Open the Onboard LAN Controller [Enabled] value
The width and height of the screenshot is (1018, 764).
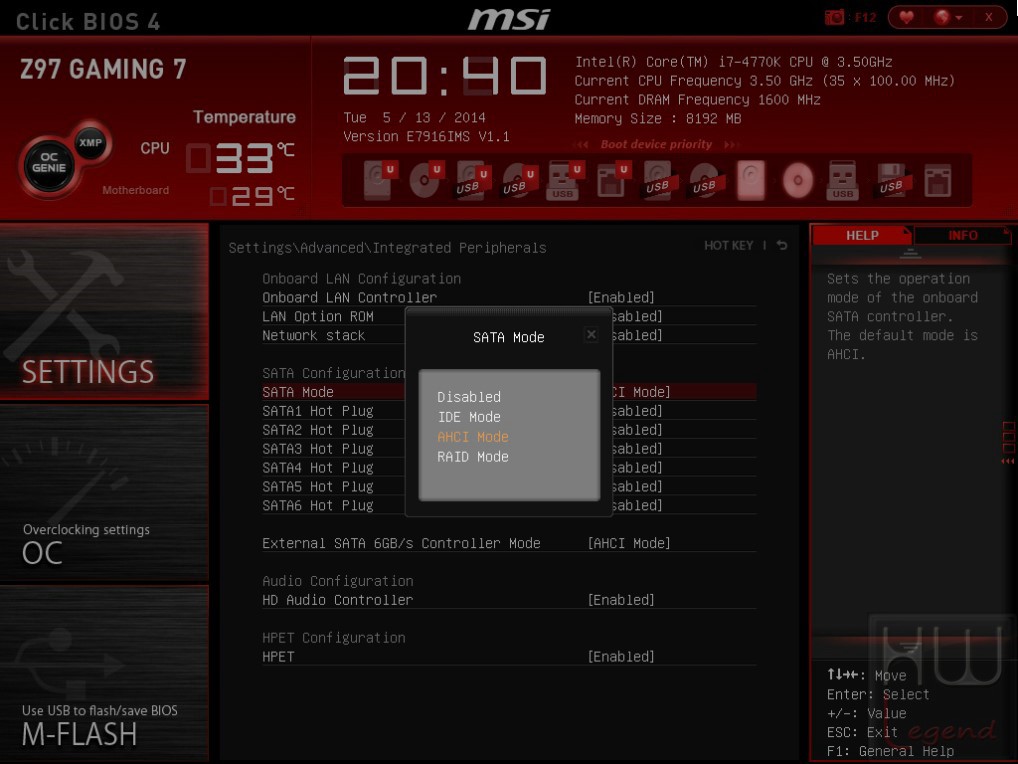(x=621, y=297)
